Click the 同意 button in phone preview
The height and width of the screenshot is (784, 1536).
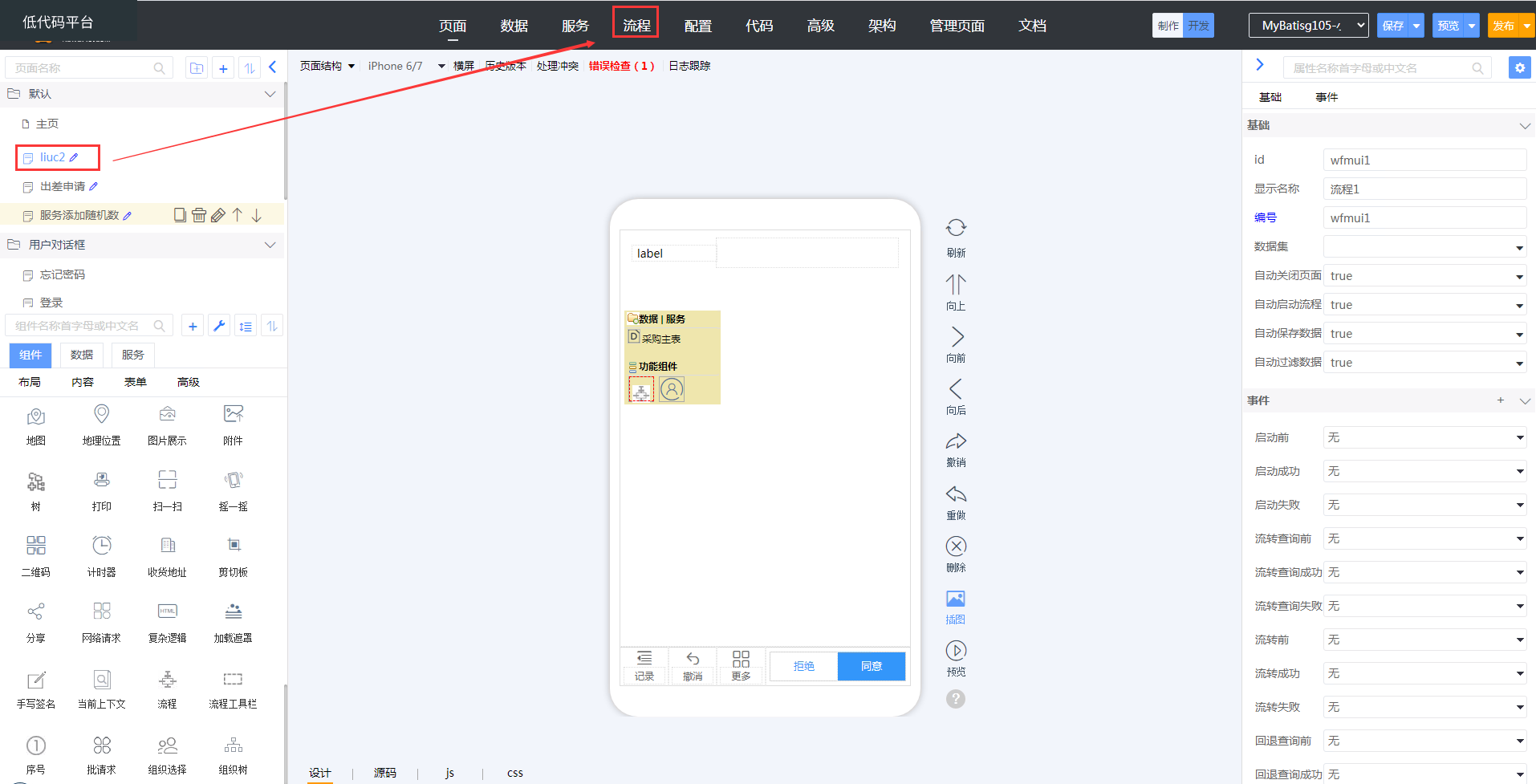point(872,666)
